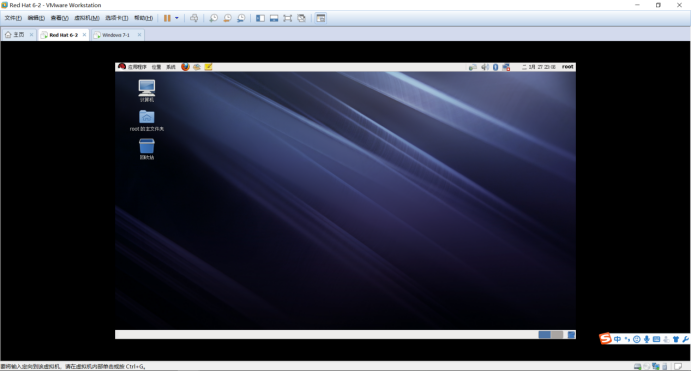Viewport: 692px width, 372px height.
Task: Open the soft keyboard in Sogou bar
Action: (656, 339)
